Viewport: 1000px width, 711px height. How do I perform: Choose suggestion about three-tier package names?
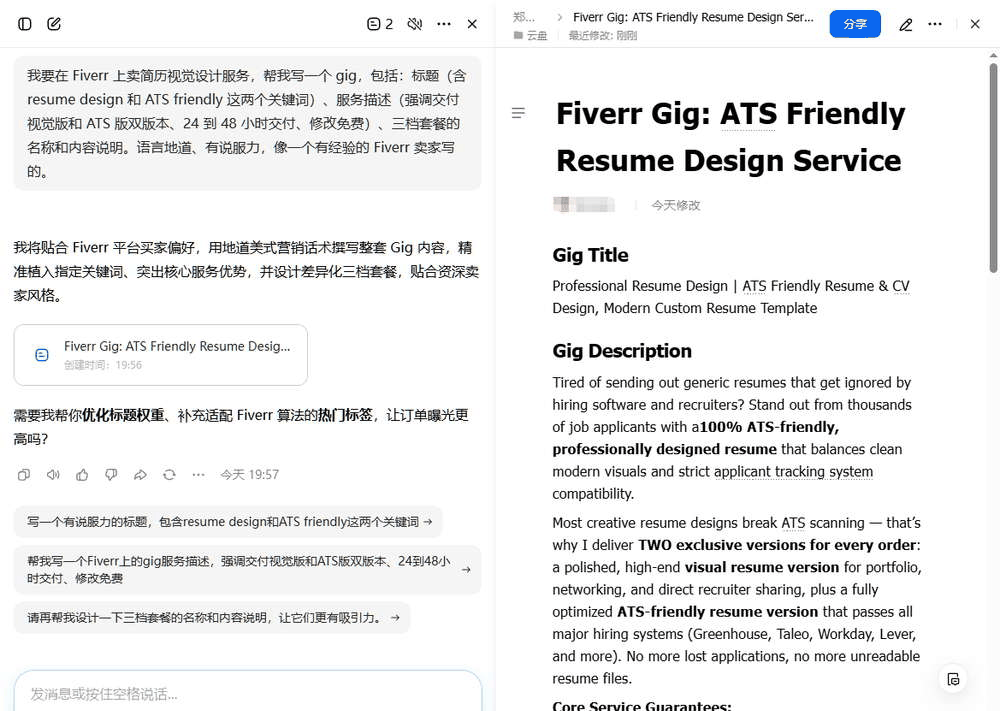212,617
